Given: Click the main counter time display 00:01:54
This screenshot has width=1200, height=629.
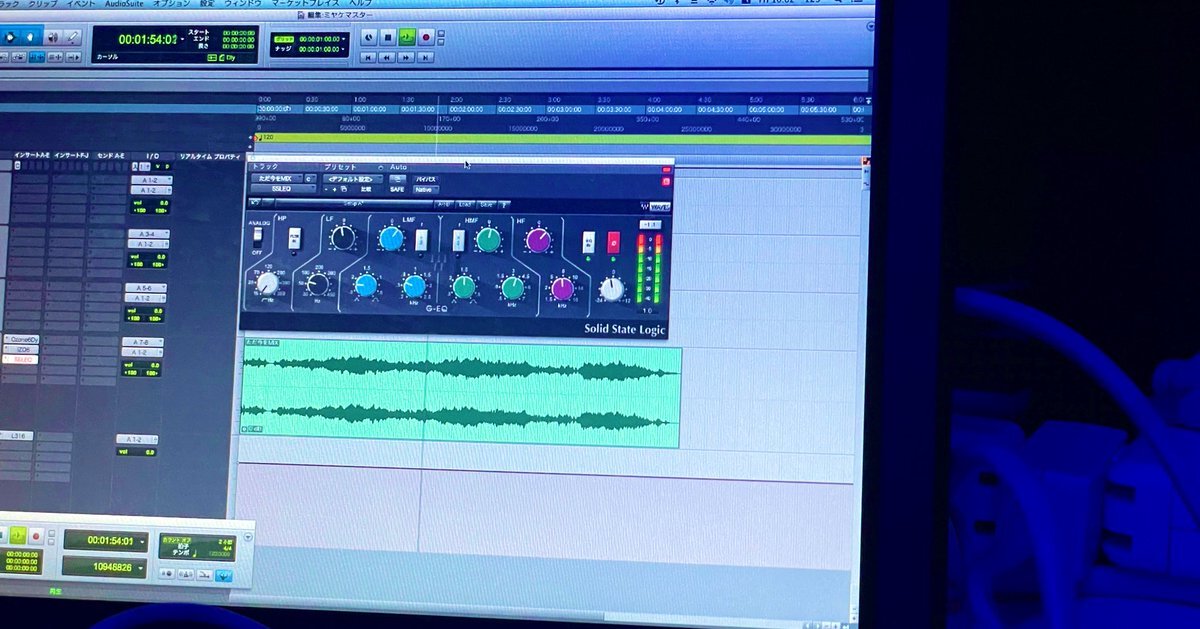Looking at the screenshot, I should 148,39.
